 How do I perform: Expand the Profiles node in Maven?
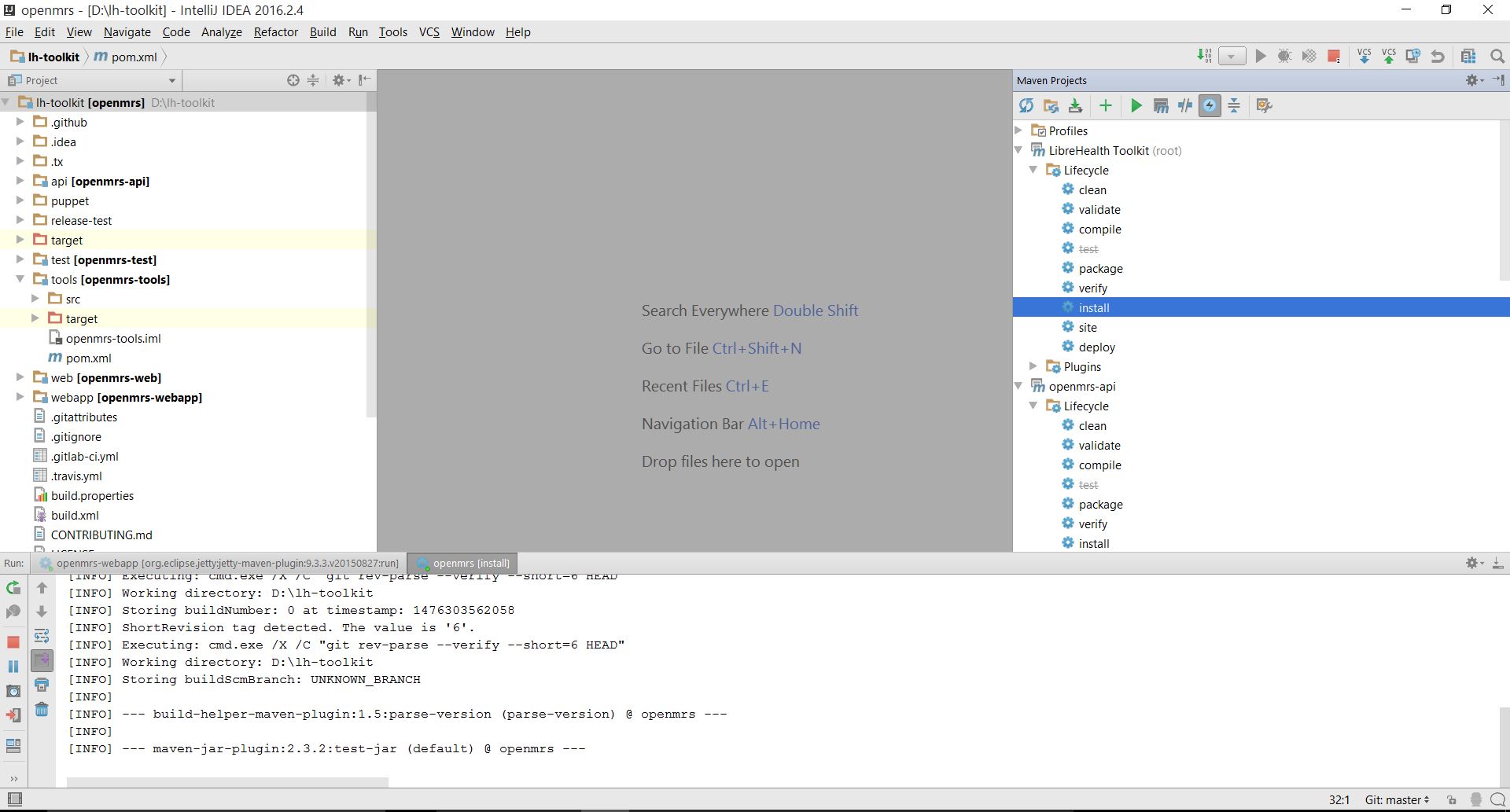click(x=1018, y=130)
